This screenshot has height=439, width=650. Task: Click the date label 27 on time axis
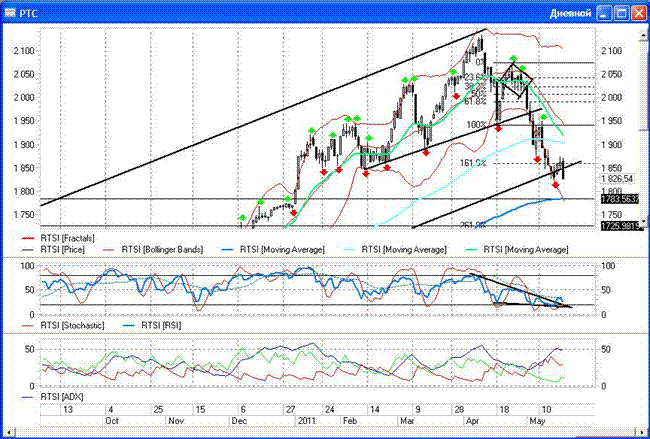pos(291,410)
